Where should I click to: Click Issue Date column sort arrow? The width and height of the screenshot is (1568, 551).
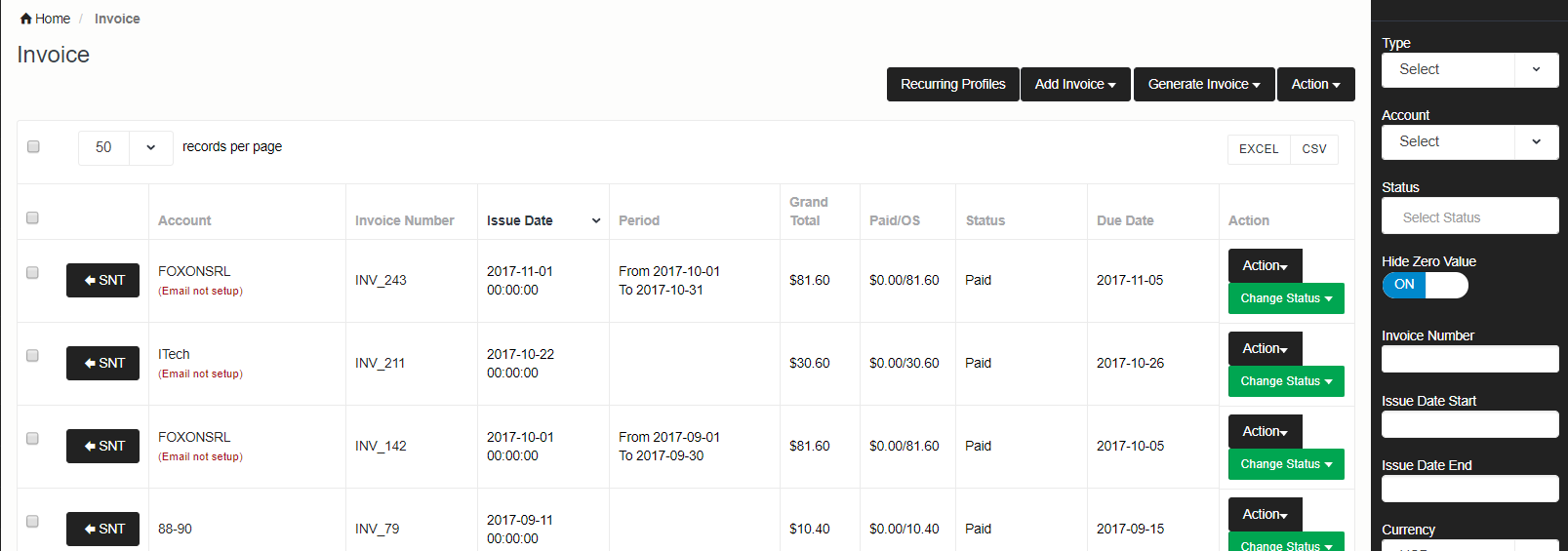[596, 220]
